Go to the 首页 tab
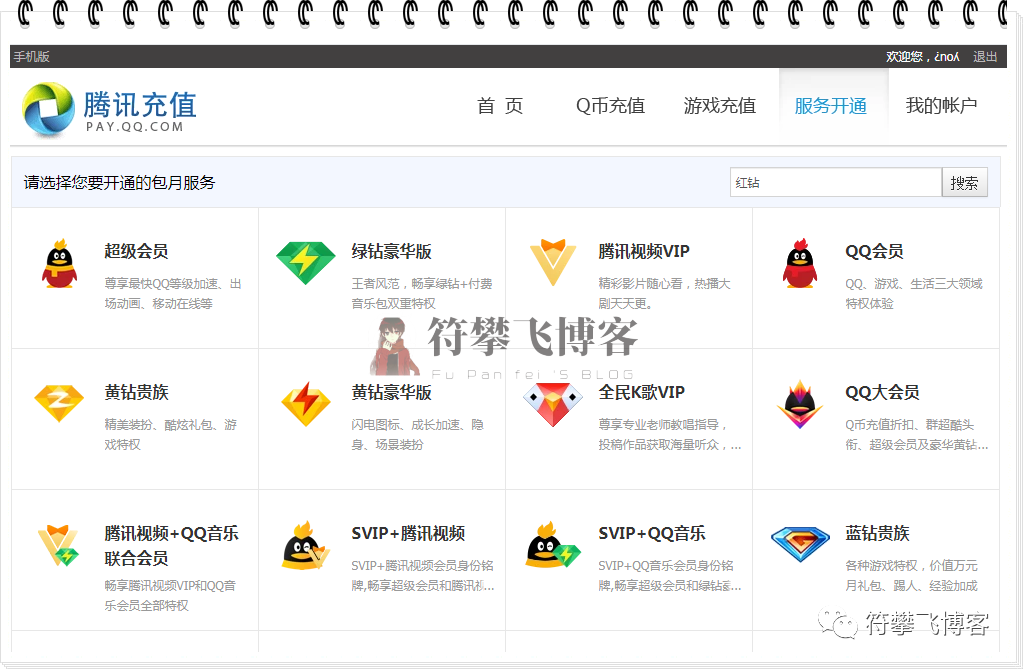 click(x=500, y=106)
